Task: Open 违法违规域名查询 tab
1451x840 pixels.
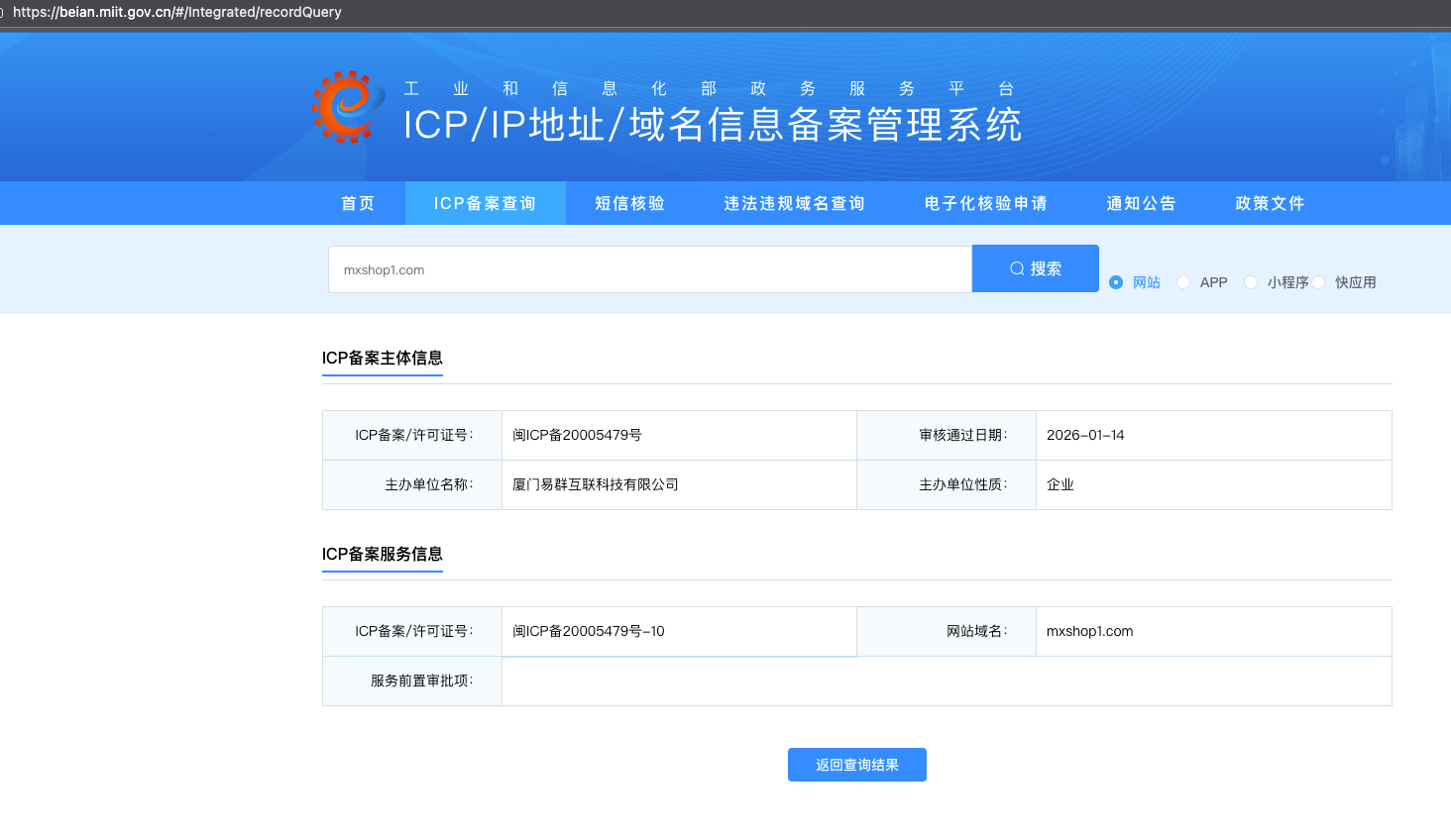Action: [794, 203]
